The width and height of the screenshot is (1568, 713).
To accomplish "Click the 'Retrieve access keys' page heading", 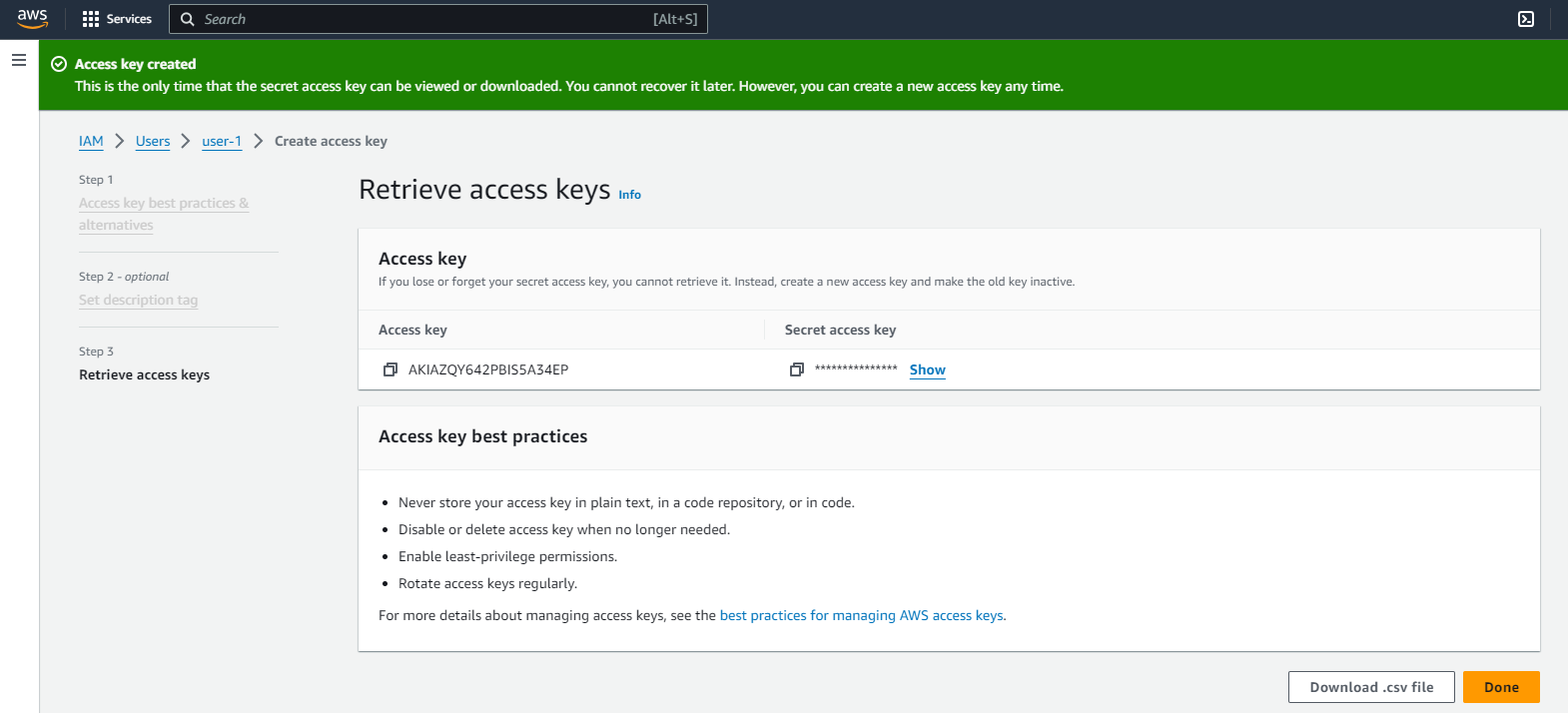I will (484, 190).
